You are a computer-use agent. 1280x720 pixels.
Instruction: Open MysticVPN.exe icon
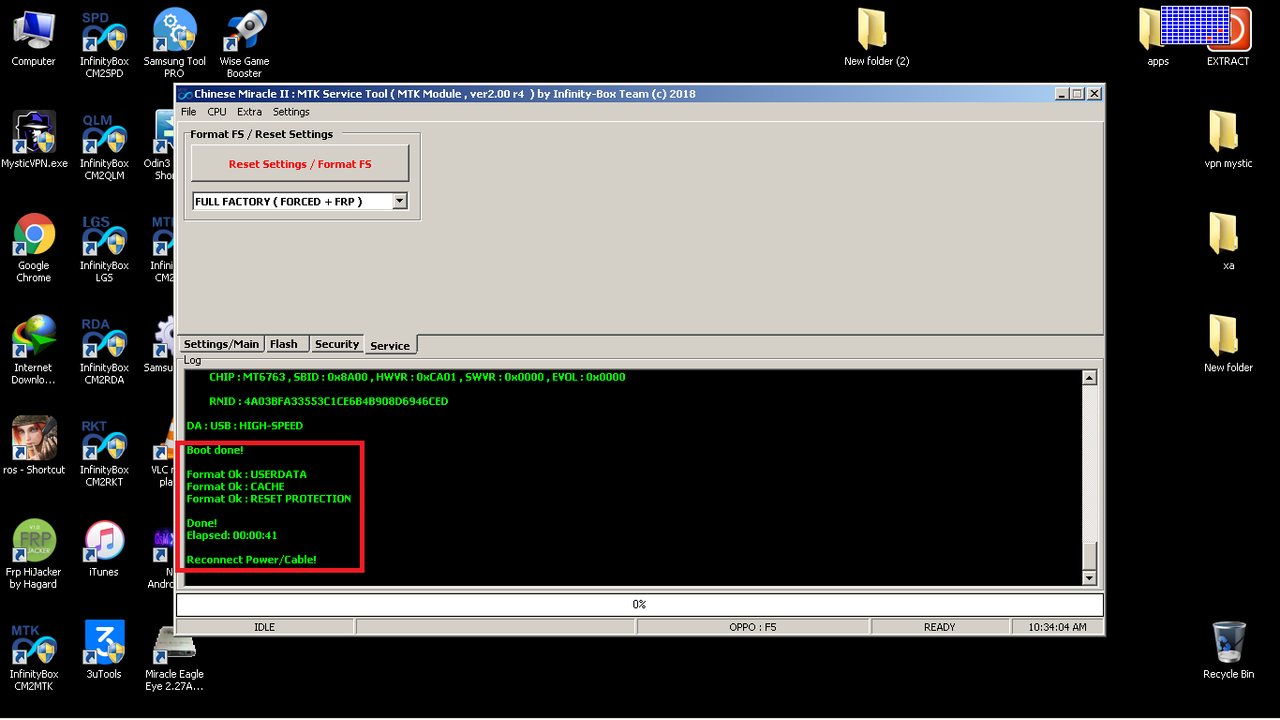point(34,140)
